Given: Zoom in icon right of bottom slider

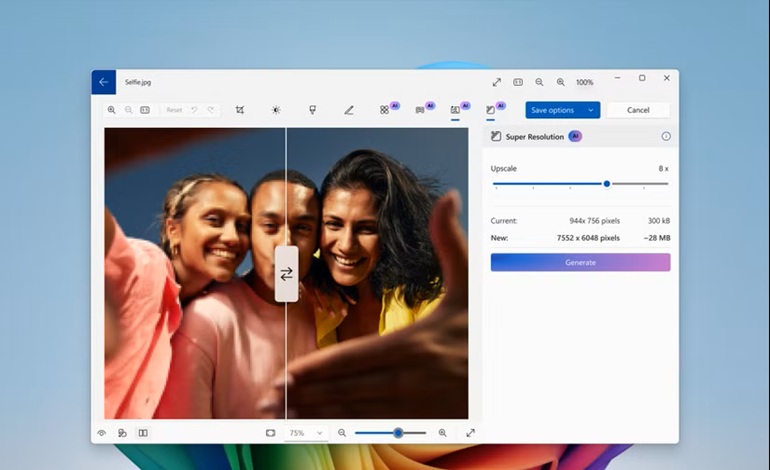Looking at the screenshot, I should pyautogui.click(x=442, y=433).
